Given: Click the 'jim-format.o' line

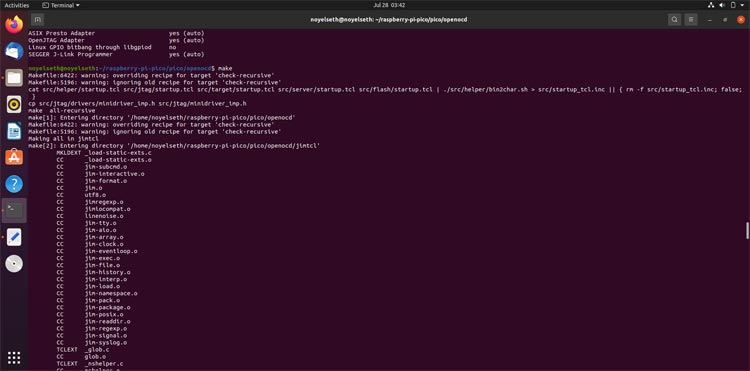Looking at the screenshot, I should coord(92,181).
